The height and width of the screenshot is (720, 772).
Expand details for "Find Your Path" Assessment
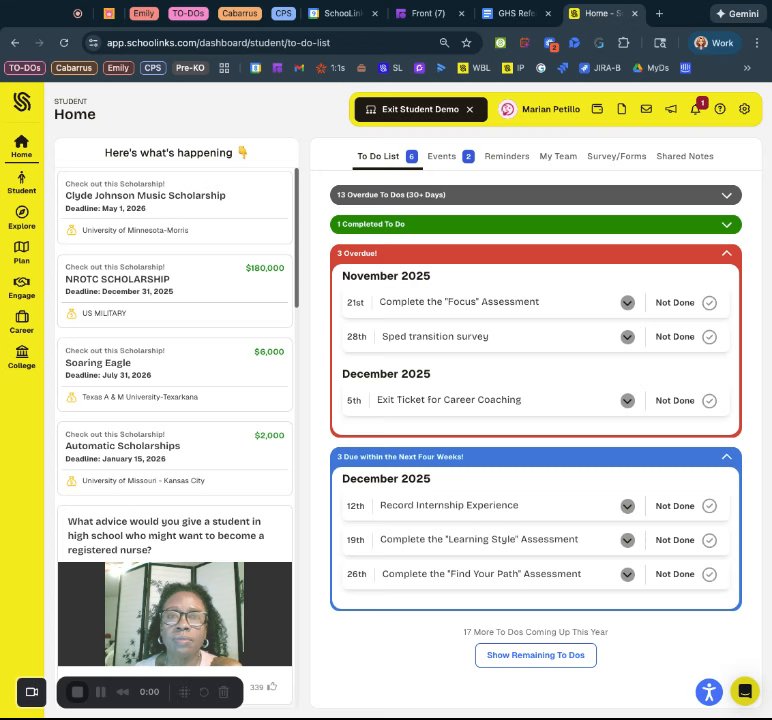point(627,574)
